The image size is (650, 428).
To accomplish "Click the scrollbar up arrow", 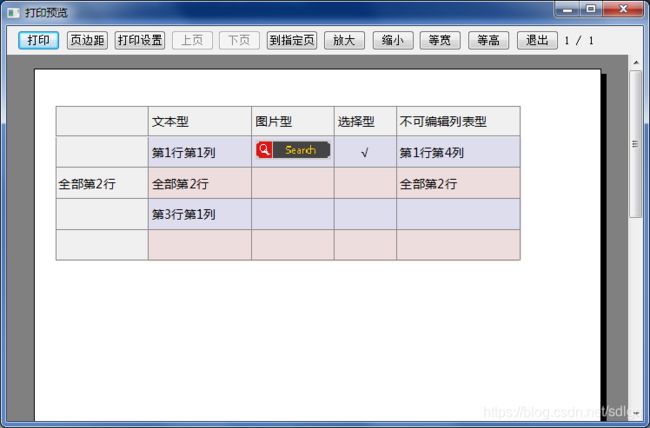I will pyautogui.click(x=636, y=62).
